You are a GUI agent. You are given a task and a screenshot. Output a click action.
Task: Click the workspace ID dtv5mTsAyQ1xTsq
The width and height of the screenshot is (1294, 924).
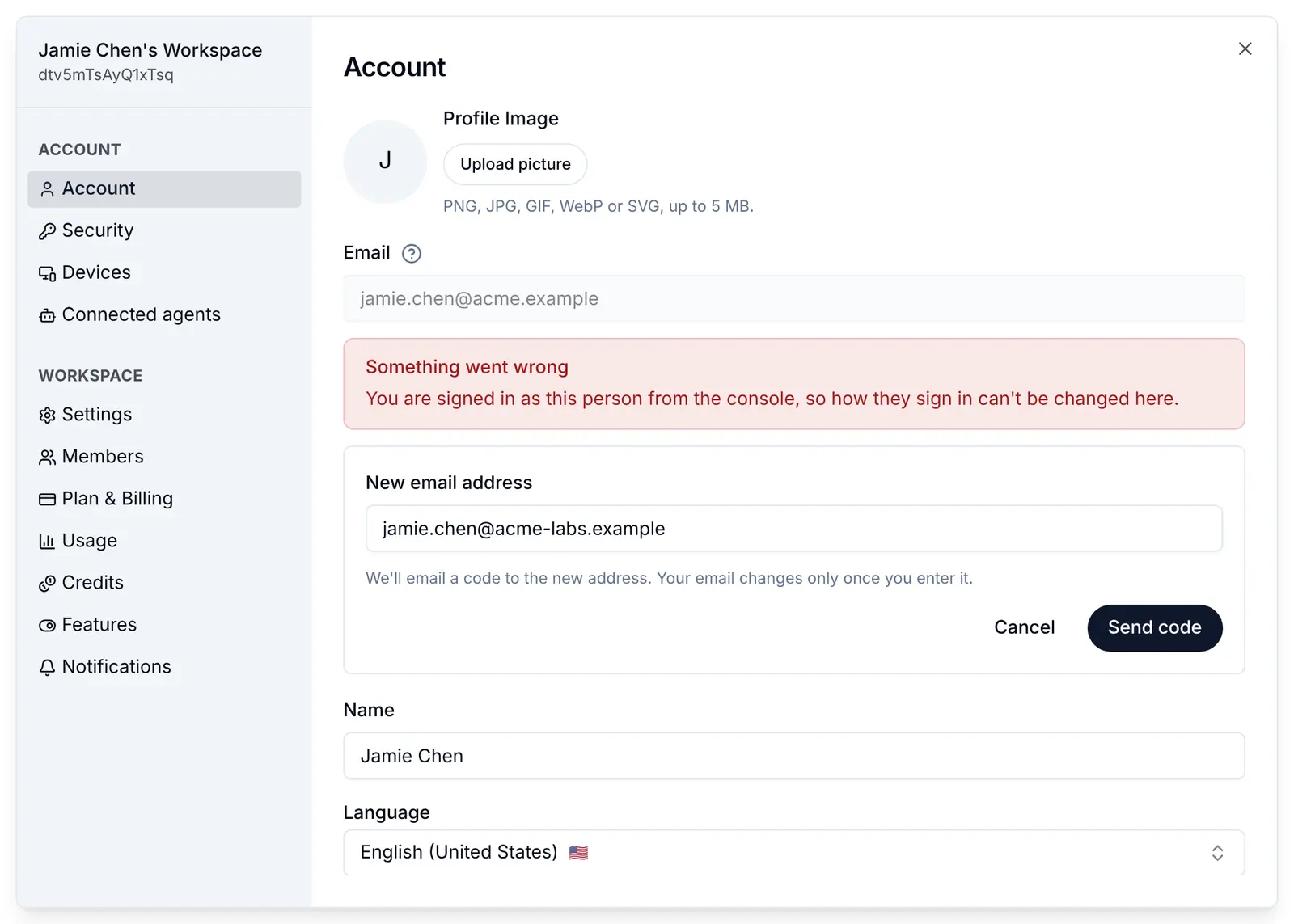[x=106, y=75]
